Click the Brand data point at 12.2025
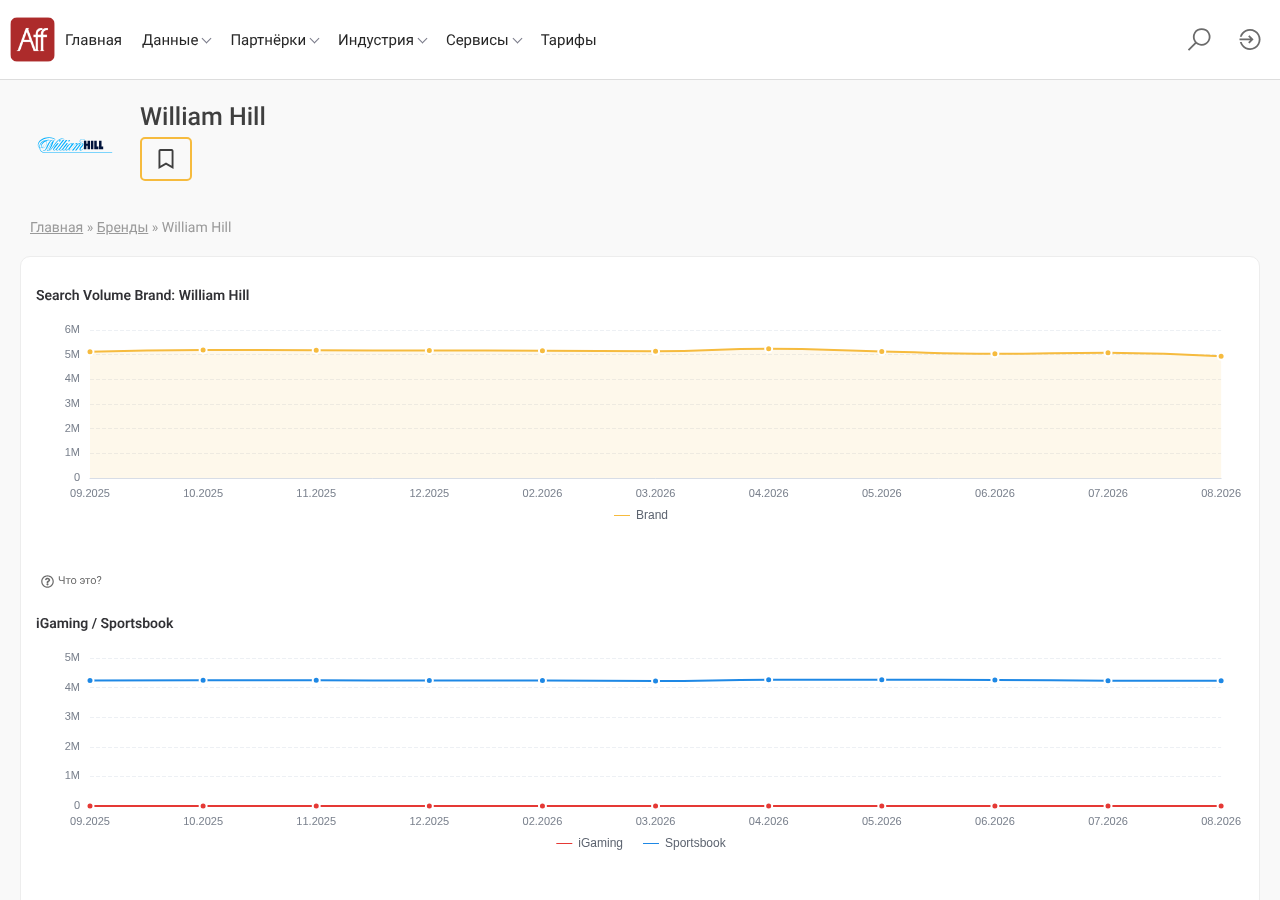Viewport: 1280px width, 900px height. pos(429,350)
